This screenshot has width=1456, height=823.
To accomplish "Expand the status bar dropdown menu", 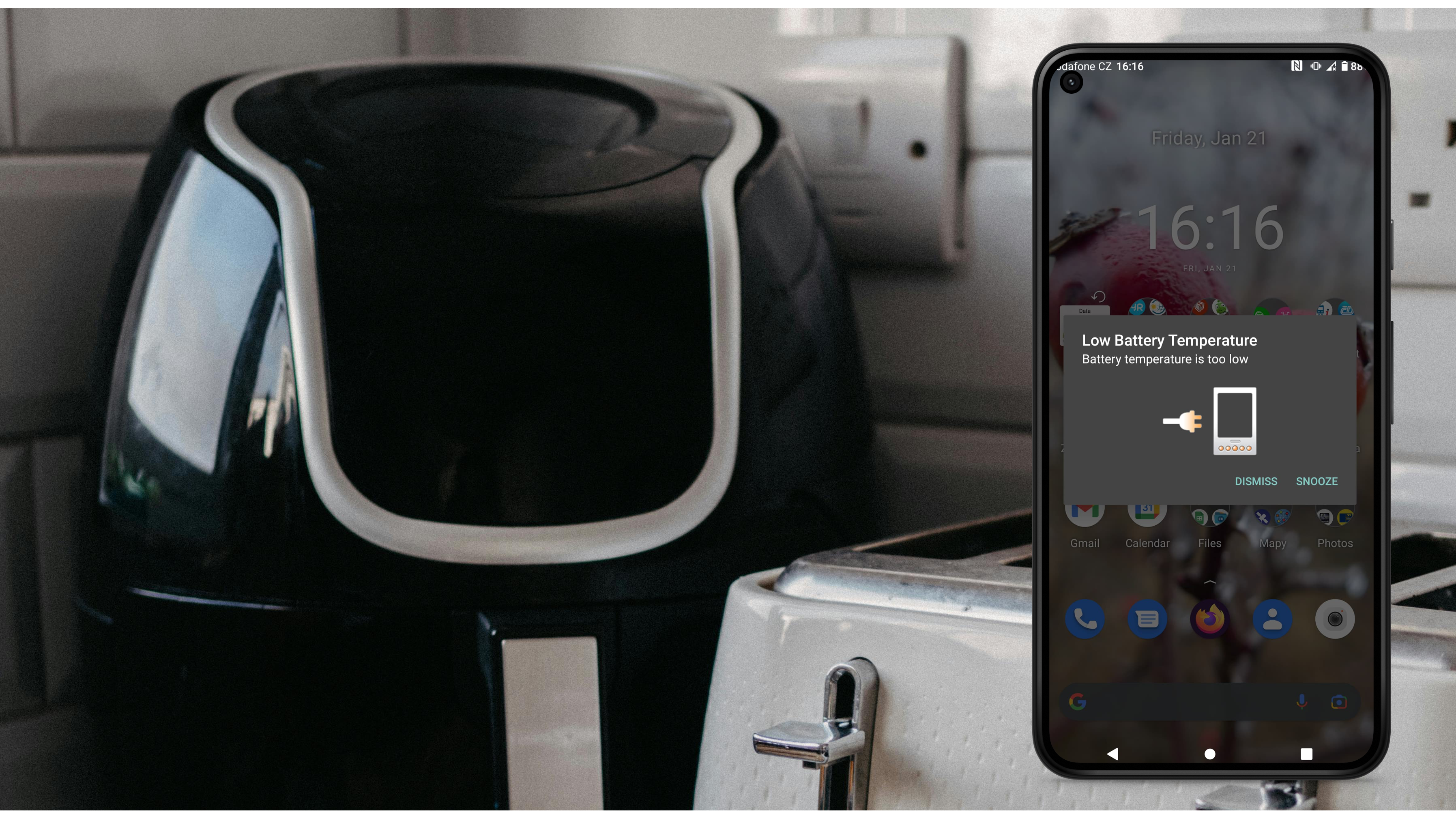I will 1208,66.
